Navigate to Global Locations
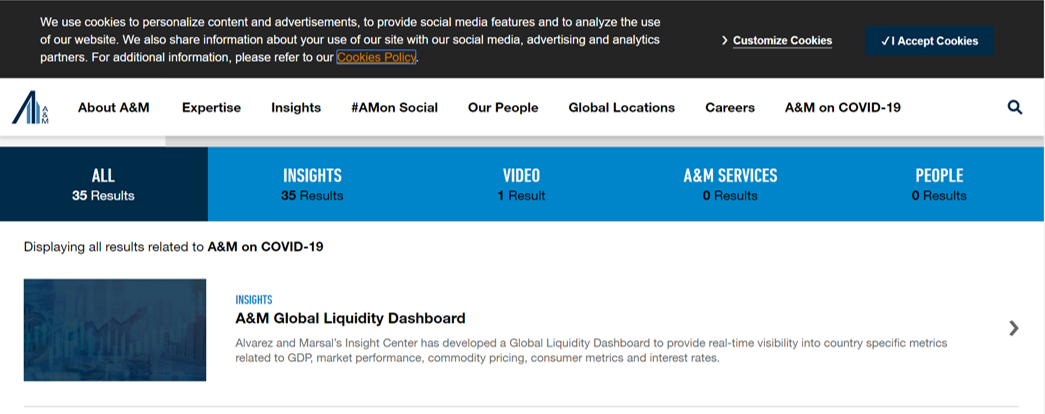Image resolution: width=1045 pixels, height=414 pixels. (x=621, y=108)
